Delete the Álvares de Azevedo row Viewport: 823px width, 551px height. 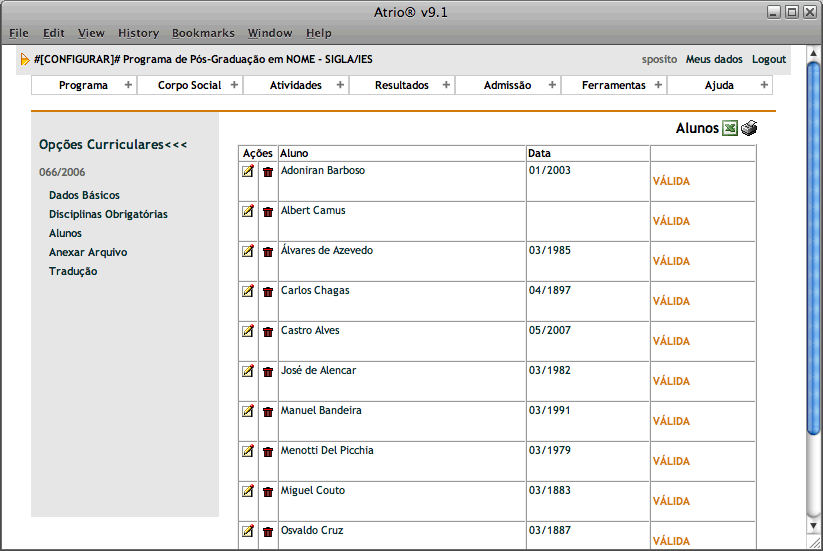click(x=268, y=252)
